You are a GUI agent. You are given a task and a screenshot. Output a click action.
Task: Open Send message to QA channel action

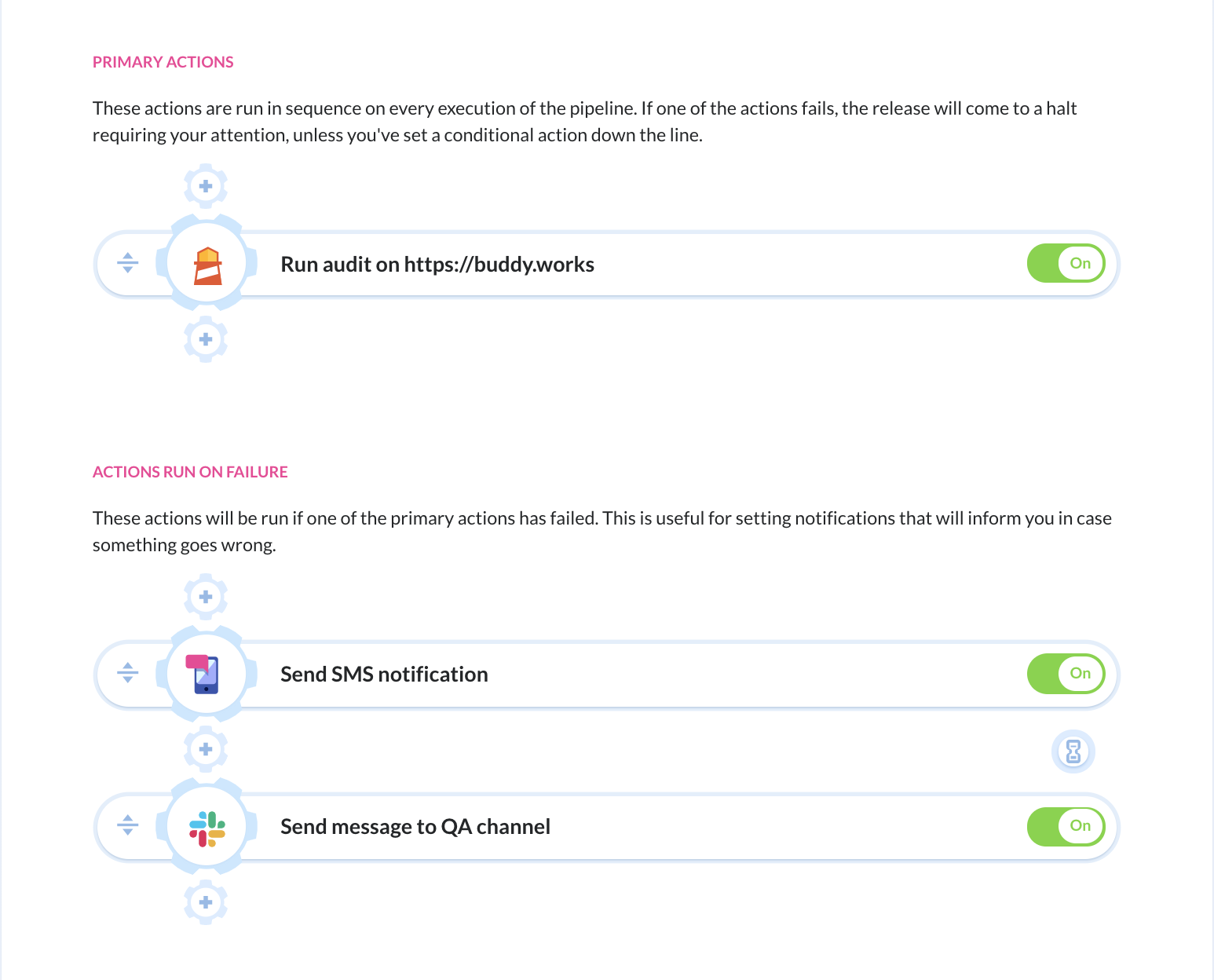click(x=415, y=827)
